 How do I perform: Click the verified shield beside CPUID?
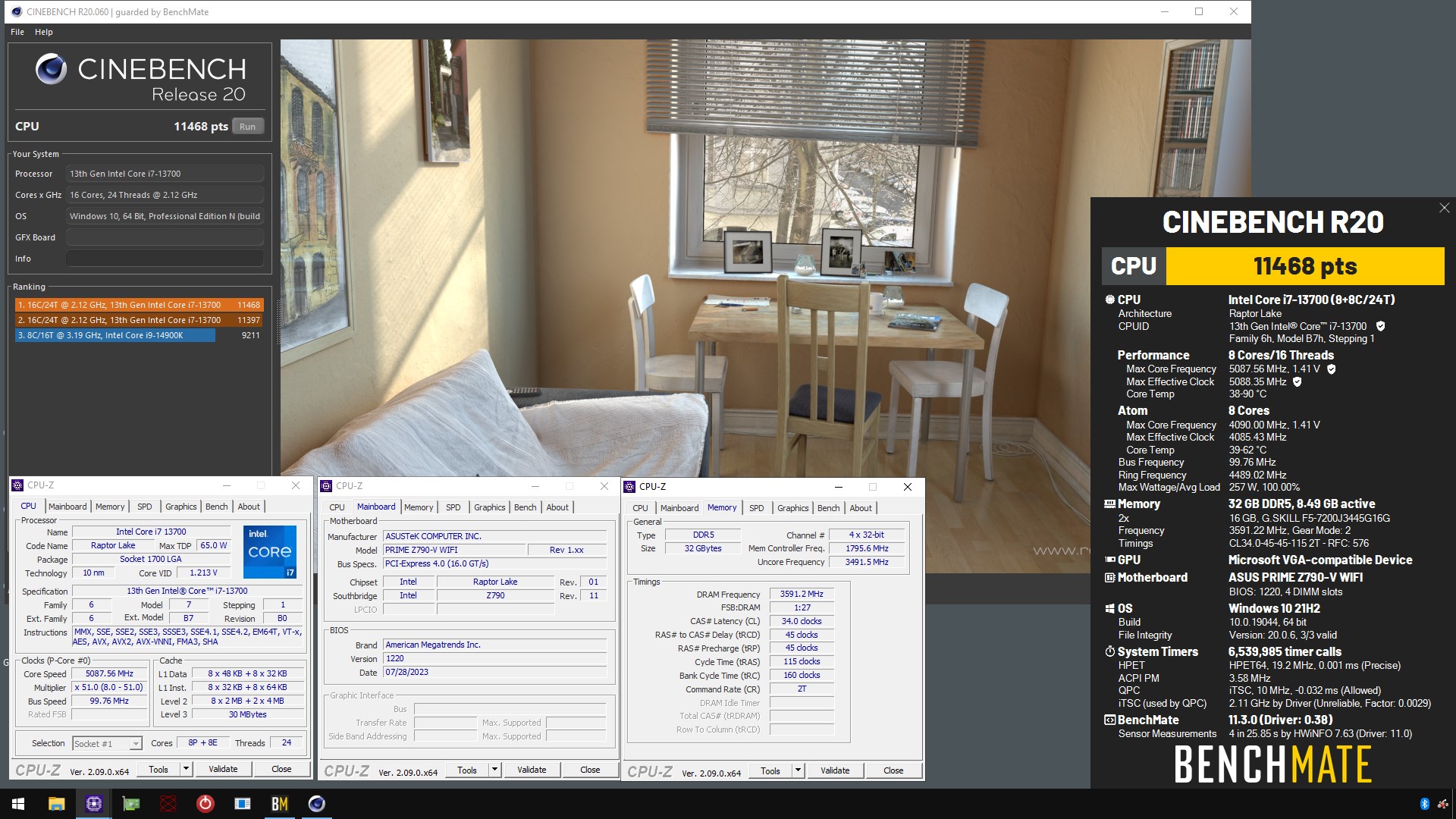pyautogui.click(x=1380, y=326)
